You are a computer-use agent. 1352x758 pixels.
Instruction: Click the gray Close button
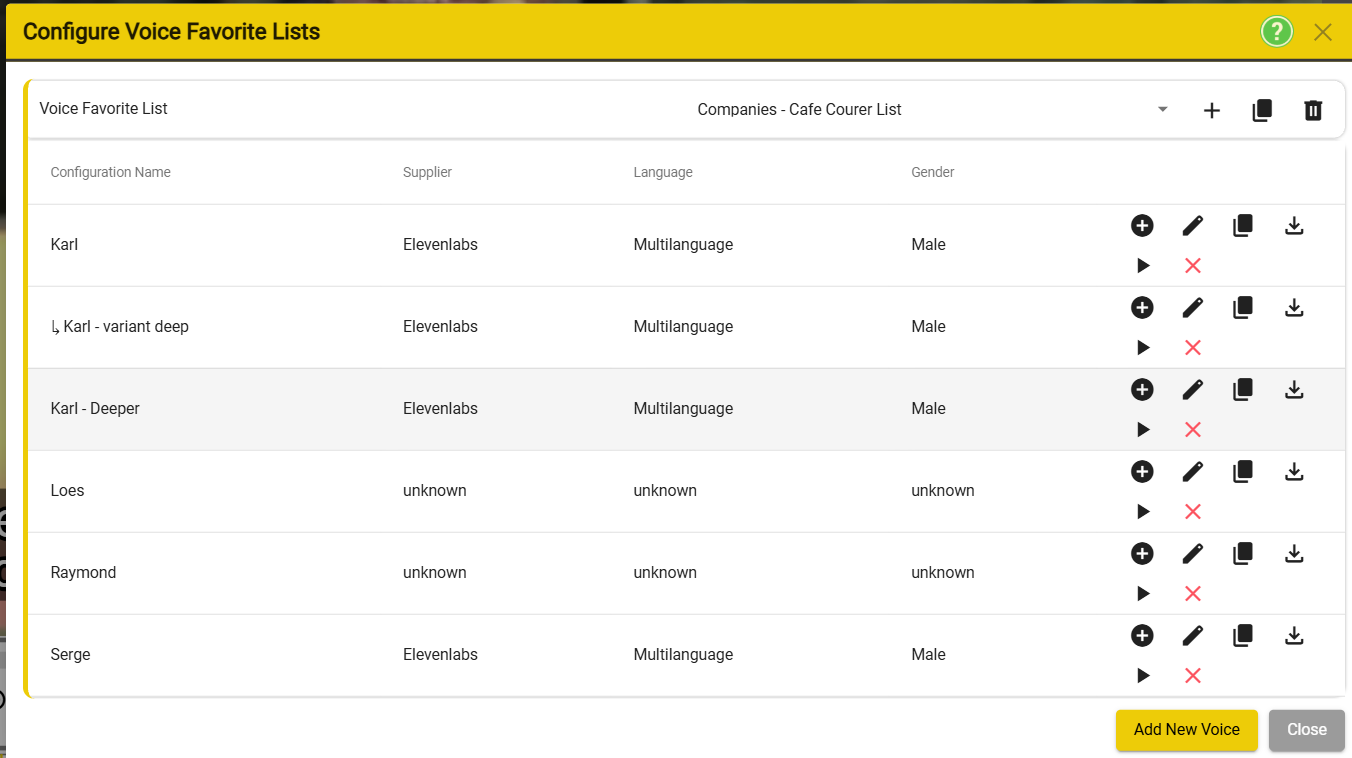(x=1307, y=730)
